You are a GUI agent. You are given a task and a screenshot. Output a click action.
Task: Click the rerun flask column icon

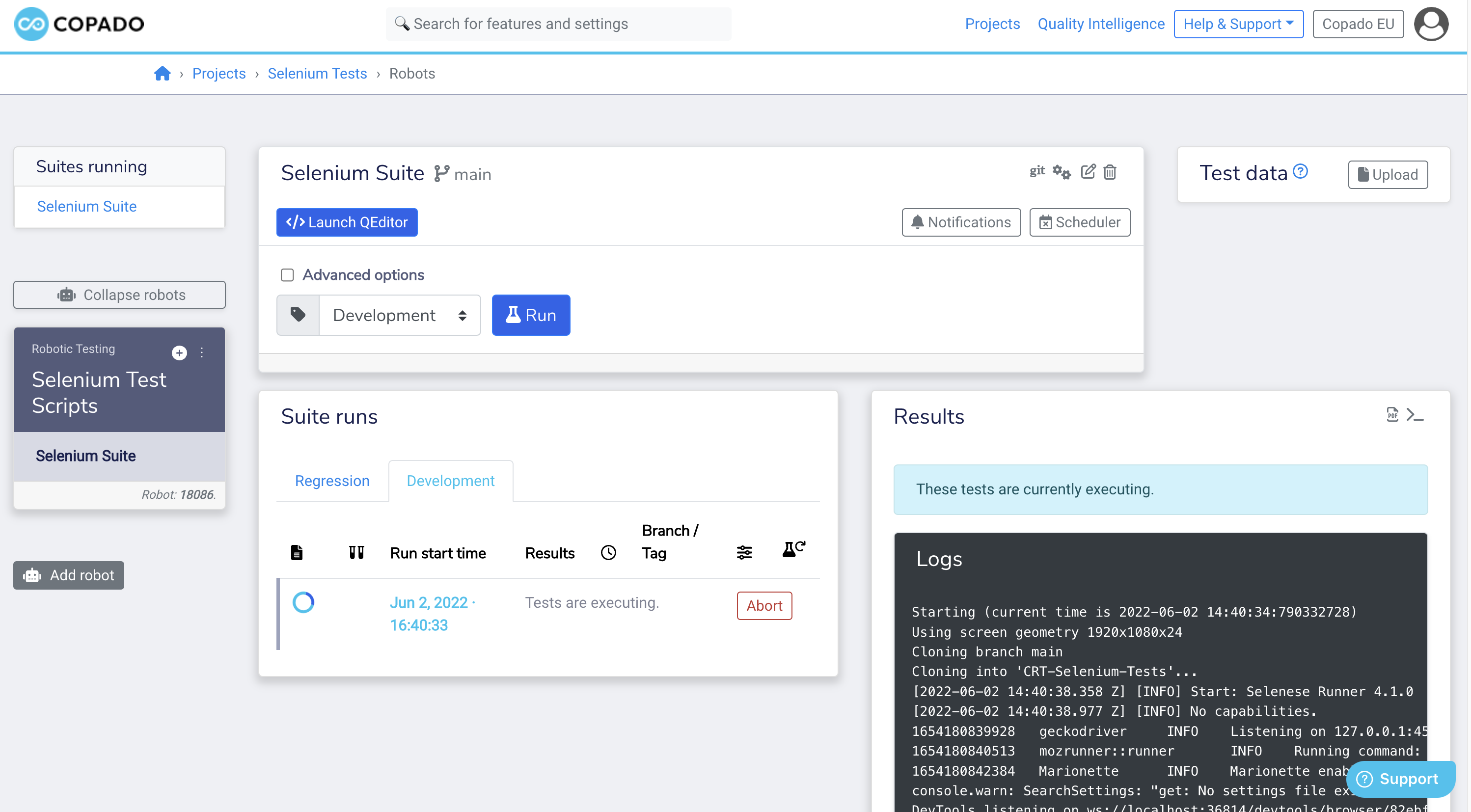pyautogui.click(x=793, y=549)
